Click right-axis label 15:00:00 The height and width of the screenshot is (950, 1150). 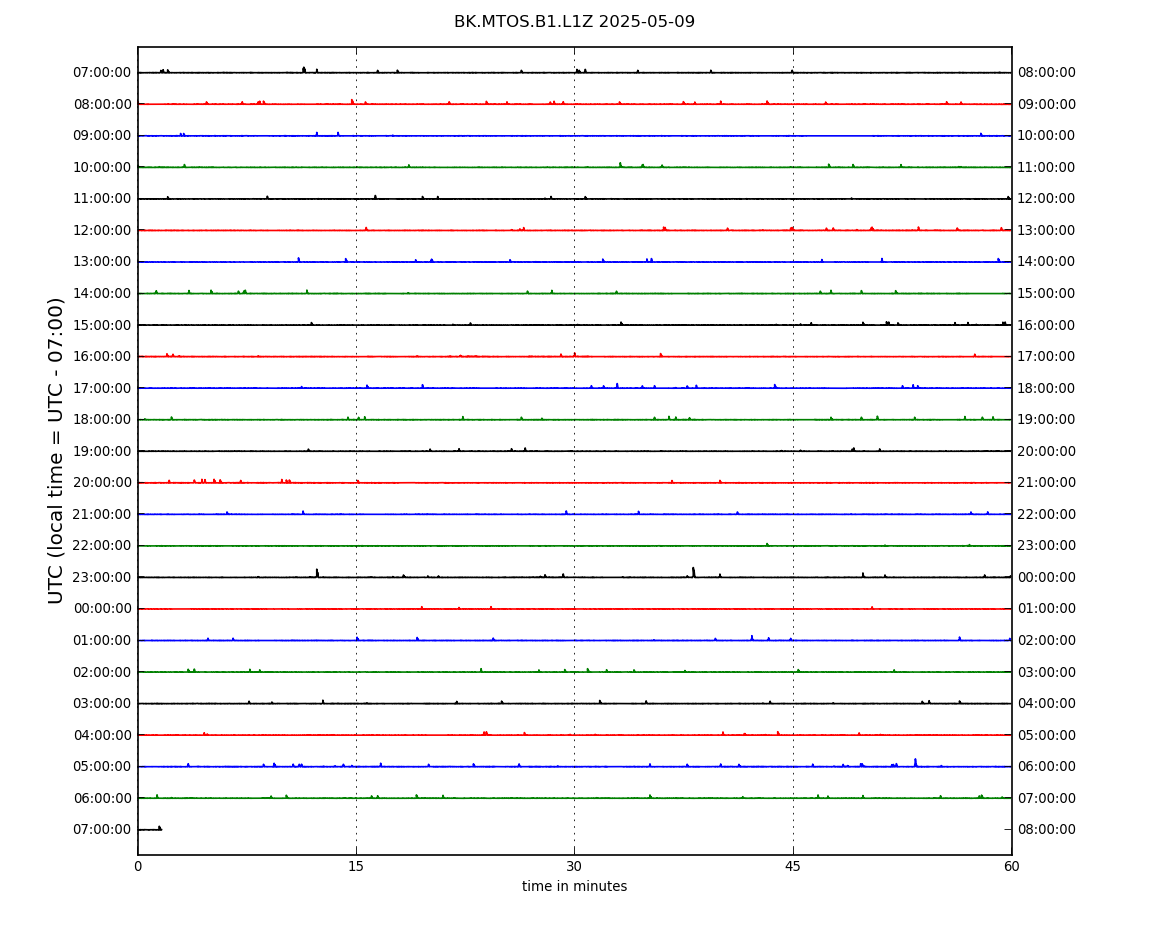point(1047,293)
